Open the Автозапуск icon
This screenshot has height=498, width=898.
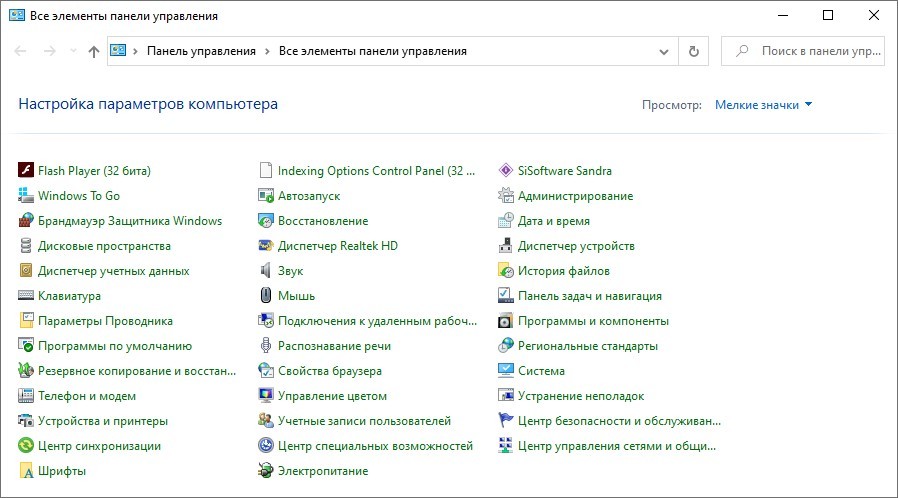pos(266,195)
